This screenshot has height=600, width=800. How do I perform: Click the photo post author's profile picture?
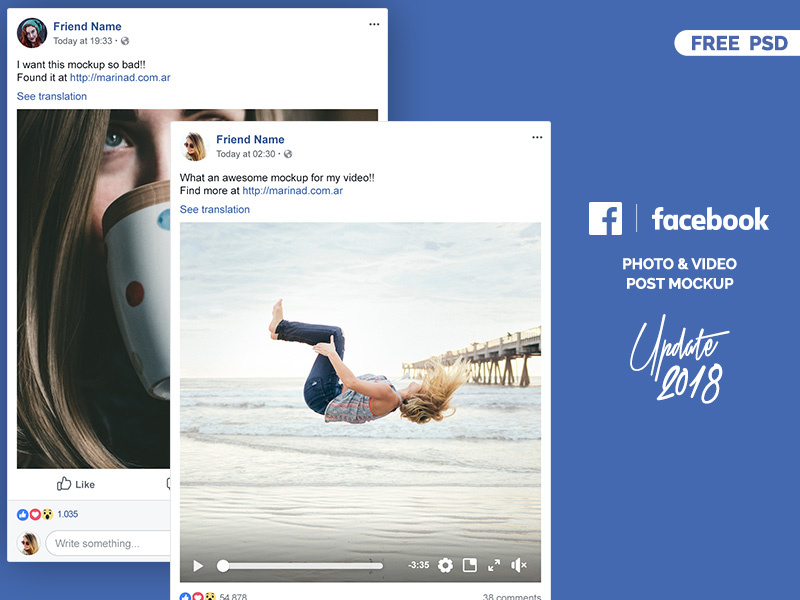click(x=32, y=33)
